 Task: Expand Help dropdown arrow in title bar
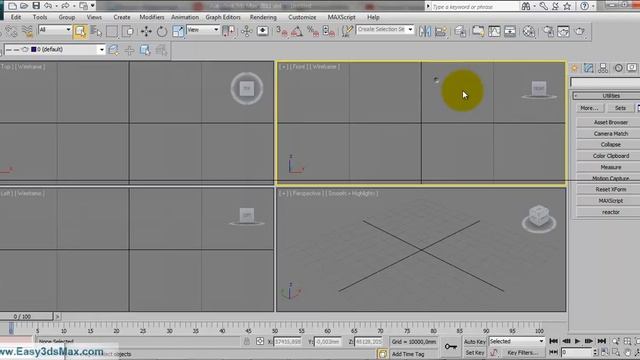pos(593,6)
